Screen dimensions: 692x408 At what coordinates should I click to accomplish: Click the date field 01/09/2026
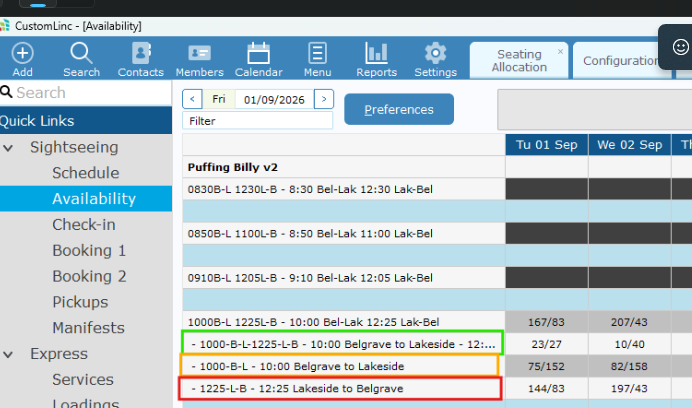click(275, 99)
